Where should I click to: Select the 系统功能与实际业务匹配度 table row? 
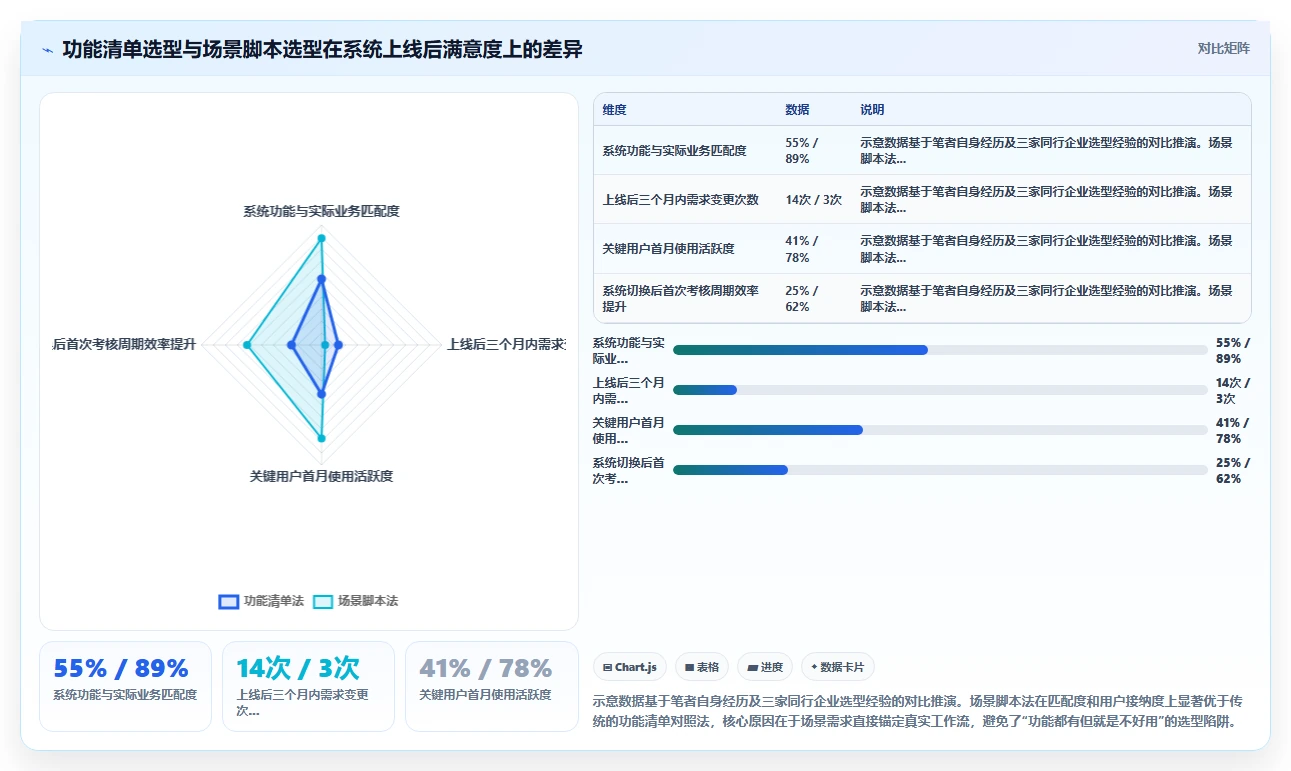click(922, 150)
